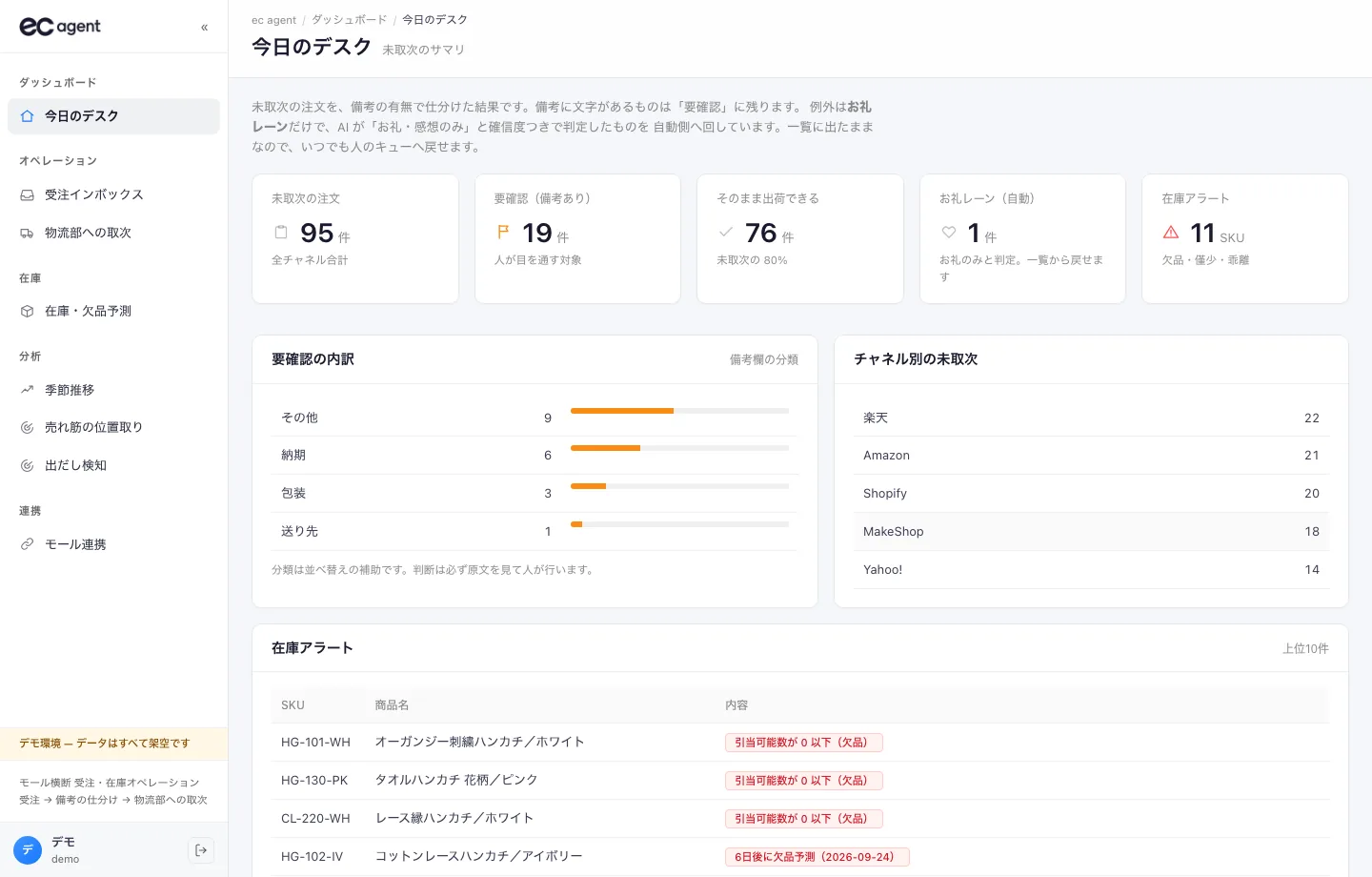Click the 送り先 progress bar
The height and width of the screenshot is (877, 1372).
click(x=679, y=524)
